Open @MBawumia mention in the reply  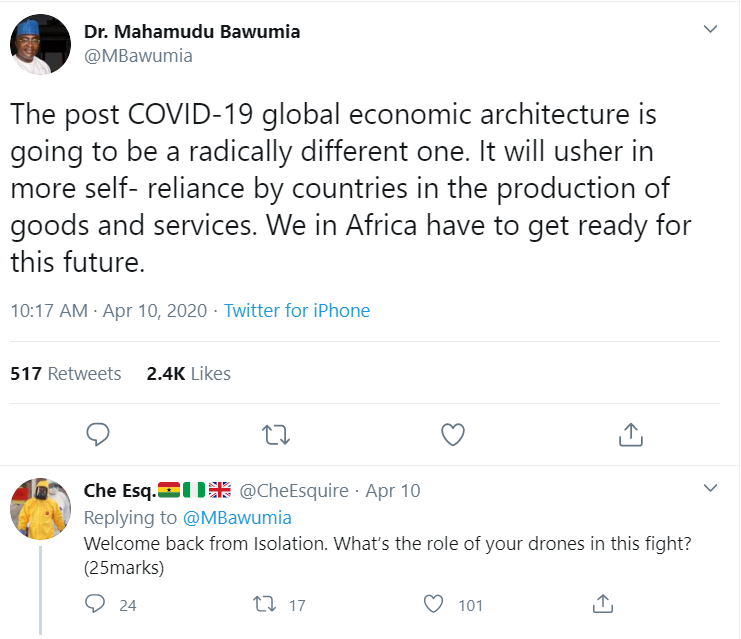pos(237,517)
